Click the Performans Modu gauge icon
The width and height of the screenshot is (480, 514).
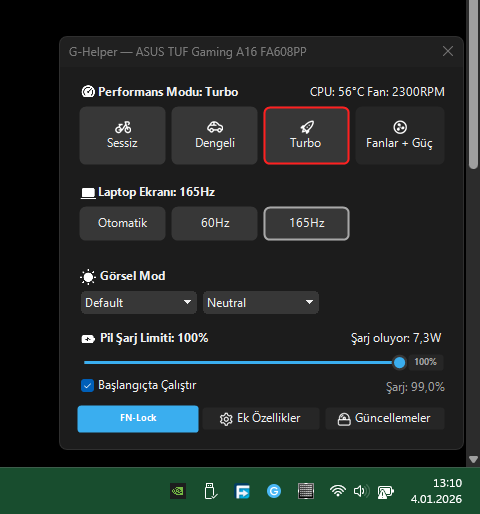(88, 91)
